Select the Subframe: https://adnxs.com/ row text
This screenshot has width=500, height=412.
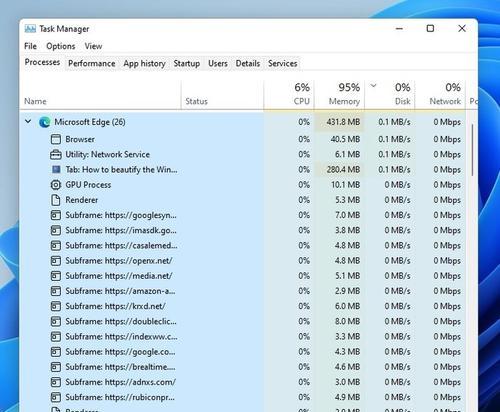[120, 382]
